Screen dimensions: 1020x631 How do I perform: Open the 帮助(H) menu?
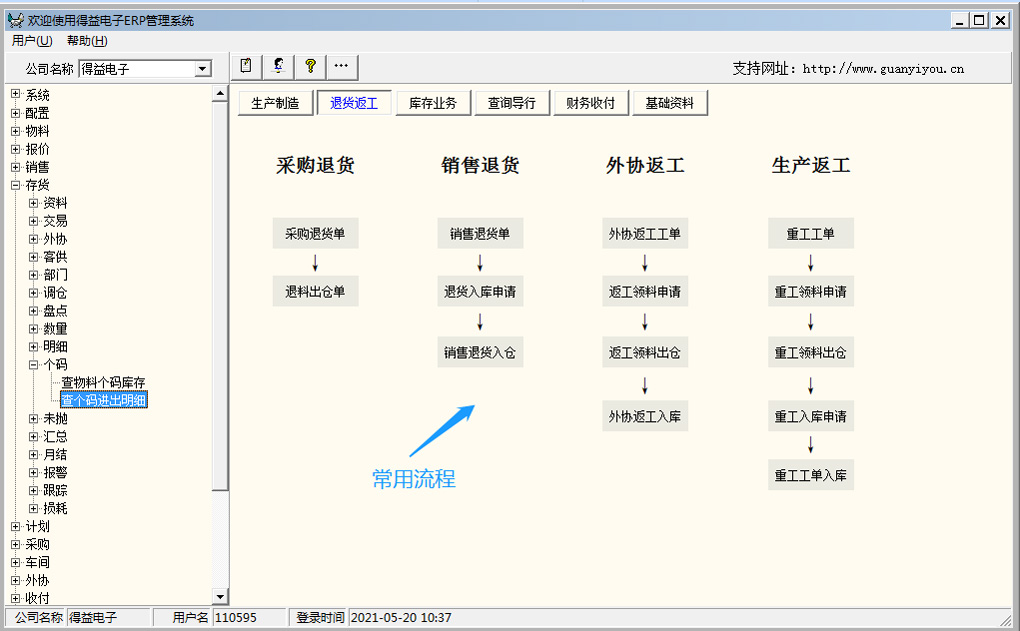tap(87, 41)
